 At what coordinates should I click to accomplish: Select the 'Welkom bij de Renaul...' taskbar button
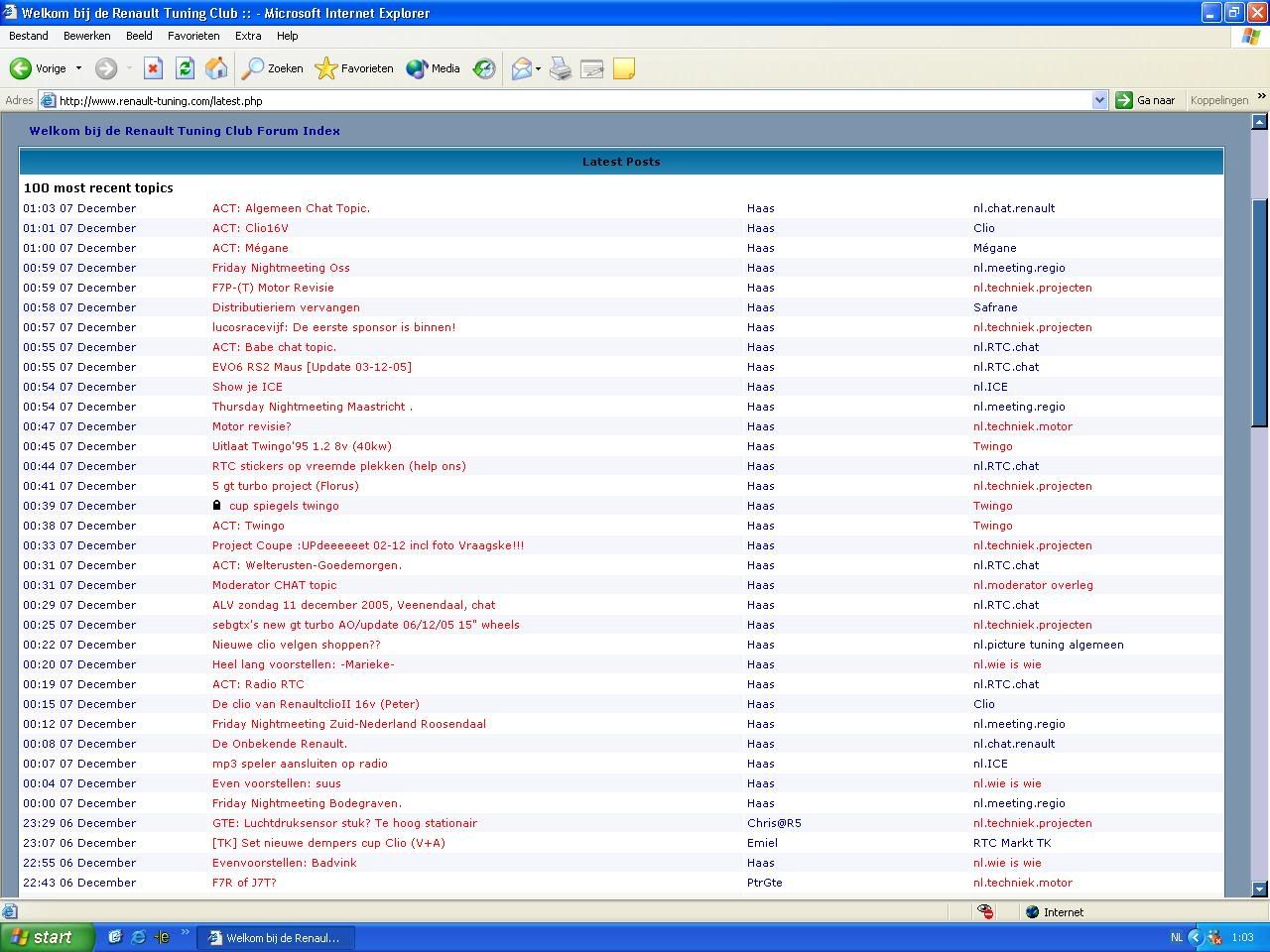coord(275,938)
